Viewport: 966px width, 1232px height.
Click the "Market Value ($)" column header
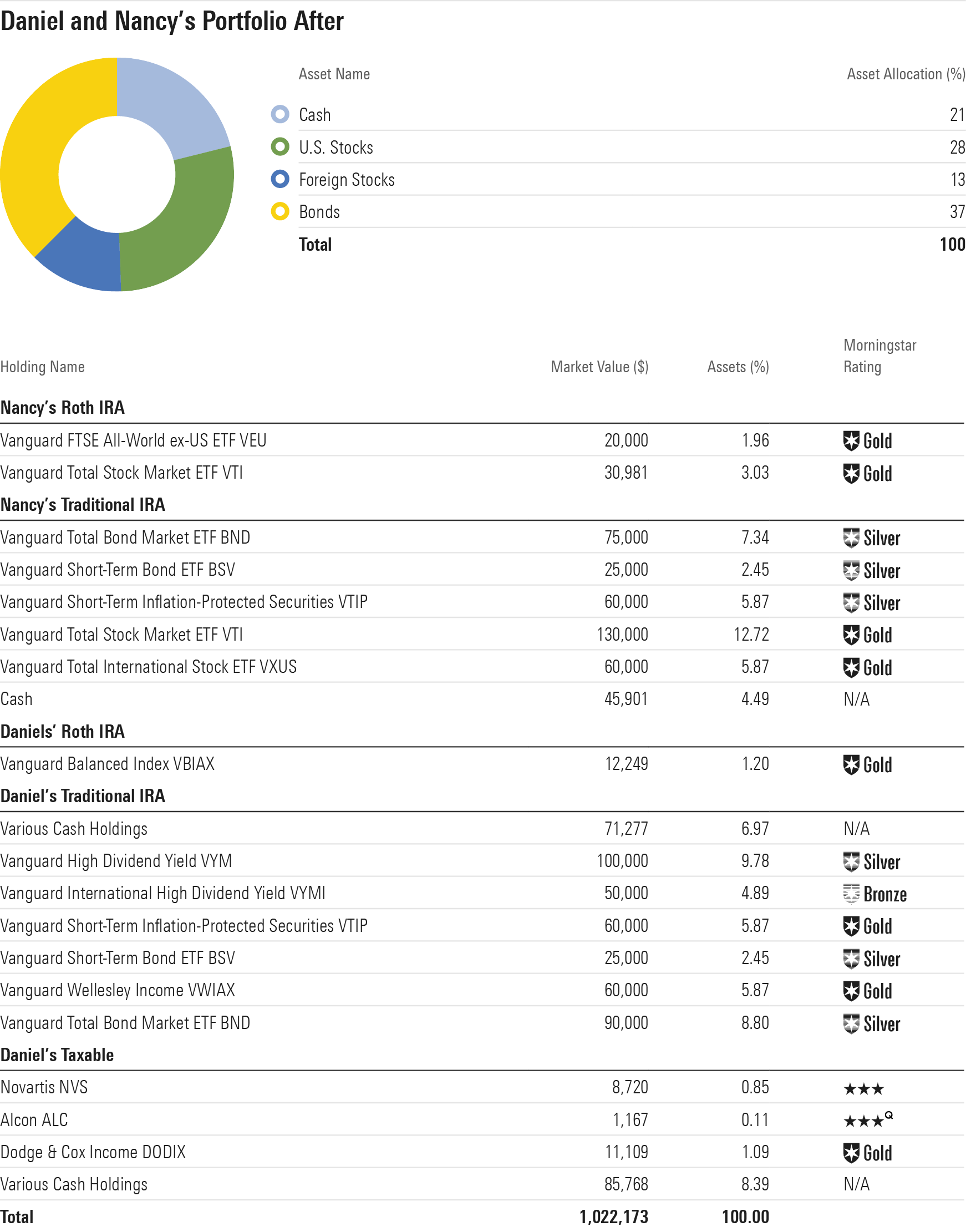coord(599,367)
